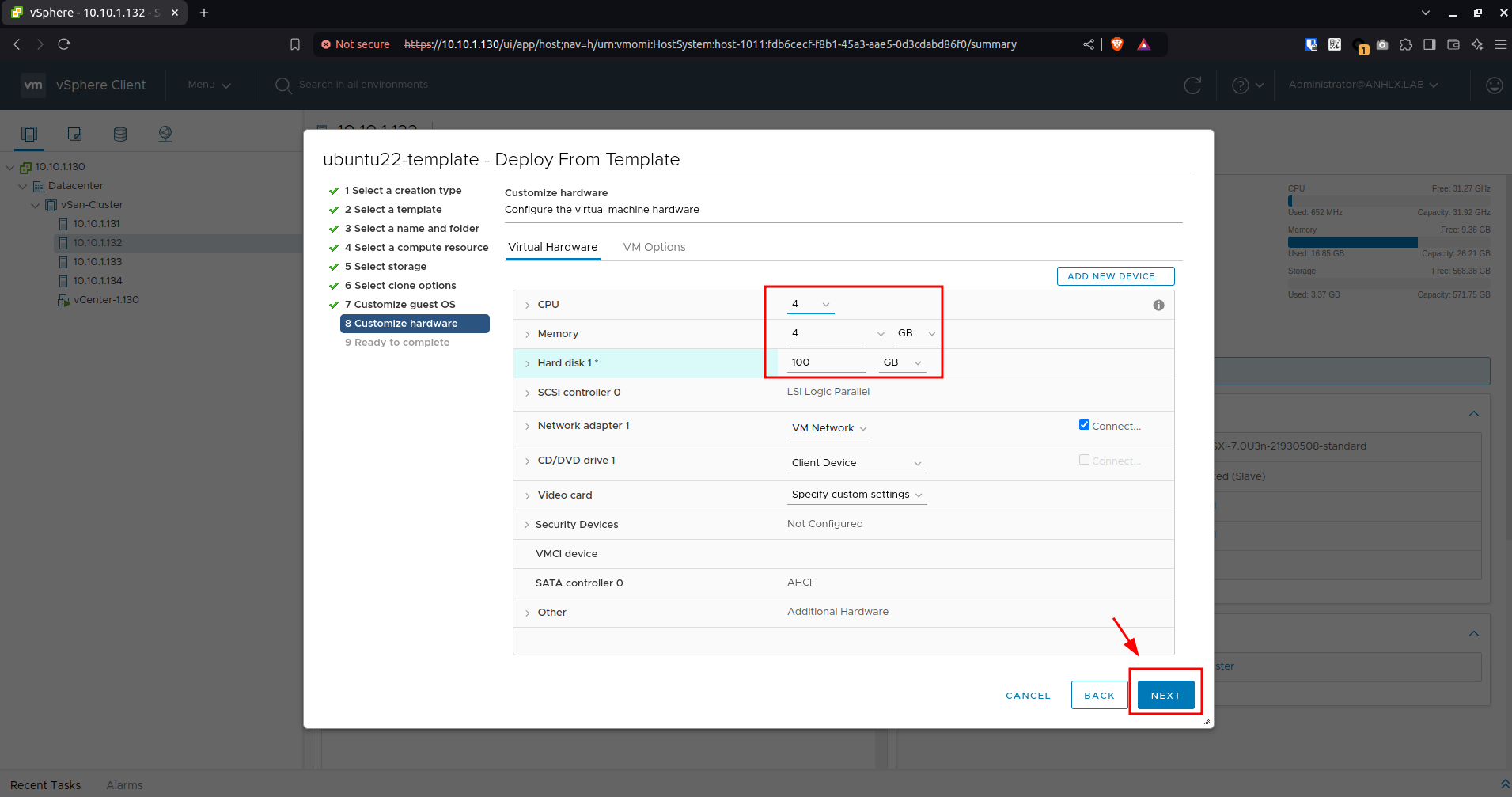Screen dimensions: 1512x797
Task: Open the Hosts and Clusters inventory icon
Action: coord(29,134)
